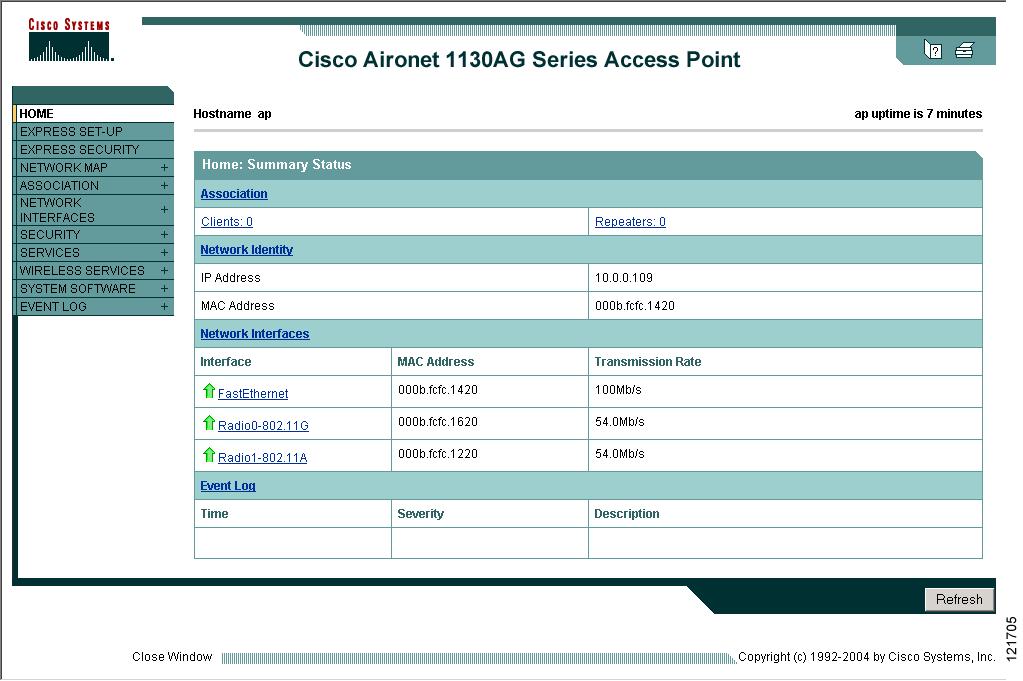Open the Radio0-802.11G interface link
This screenshot has width=1023, height=681.
point(264,426)
